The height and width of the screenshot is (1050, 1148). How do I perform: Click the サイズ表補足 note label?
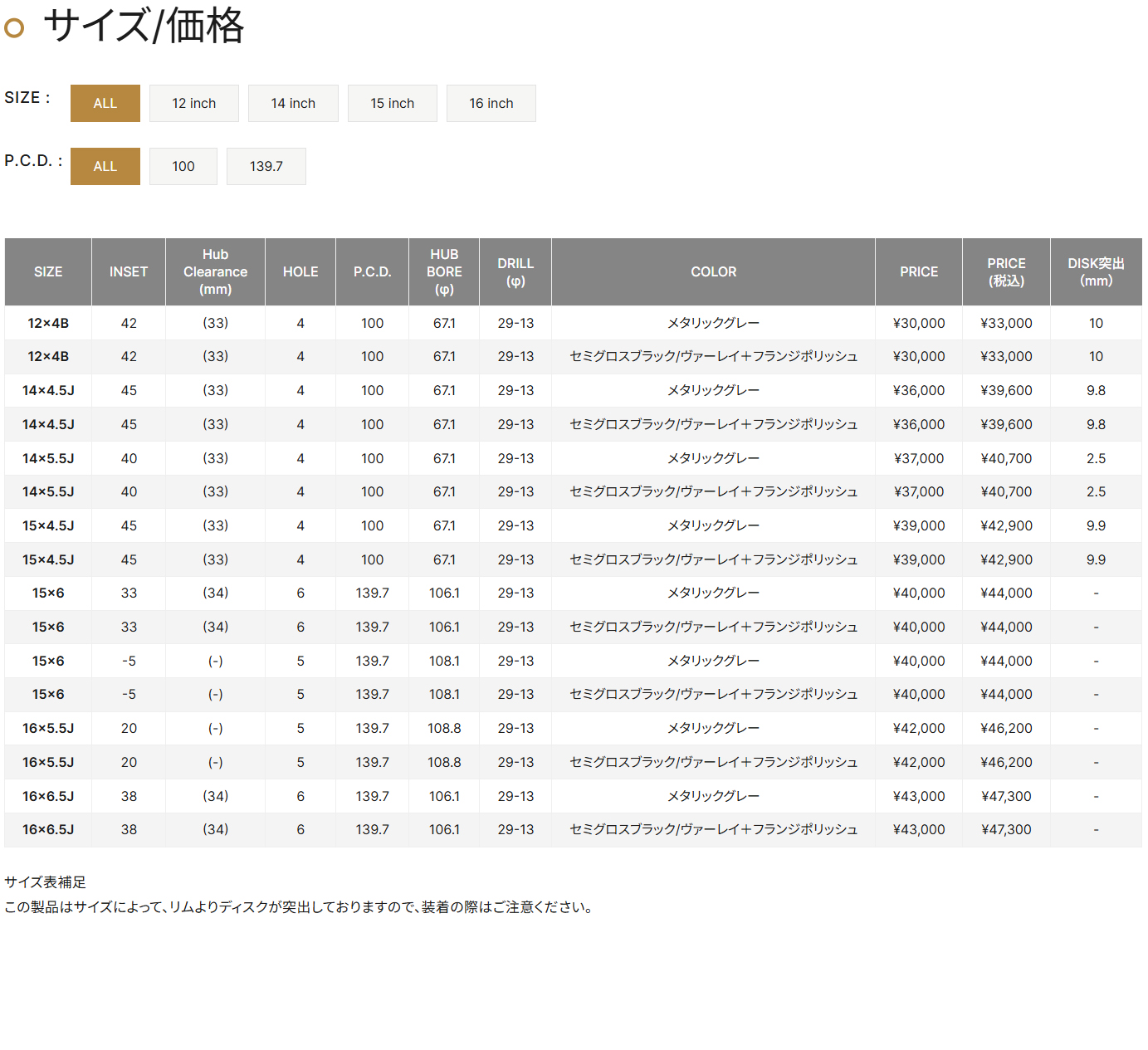click(46, 882)
